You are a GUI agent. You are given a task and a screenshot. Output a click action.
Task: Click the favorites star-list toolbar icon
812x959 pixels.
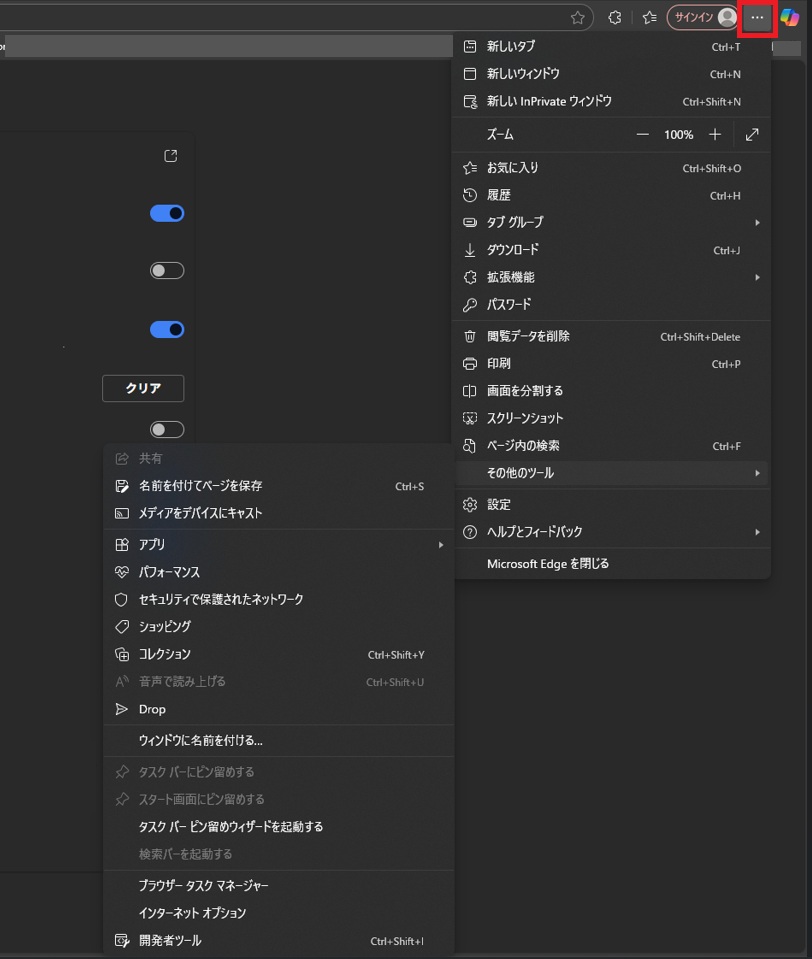(x=649, y=18)
